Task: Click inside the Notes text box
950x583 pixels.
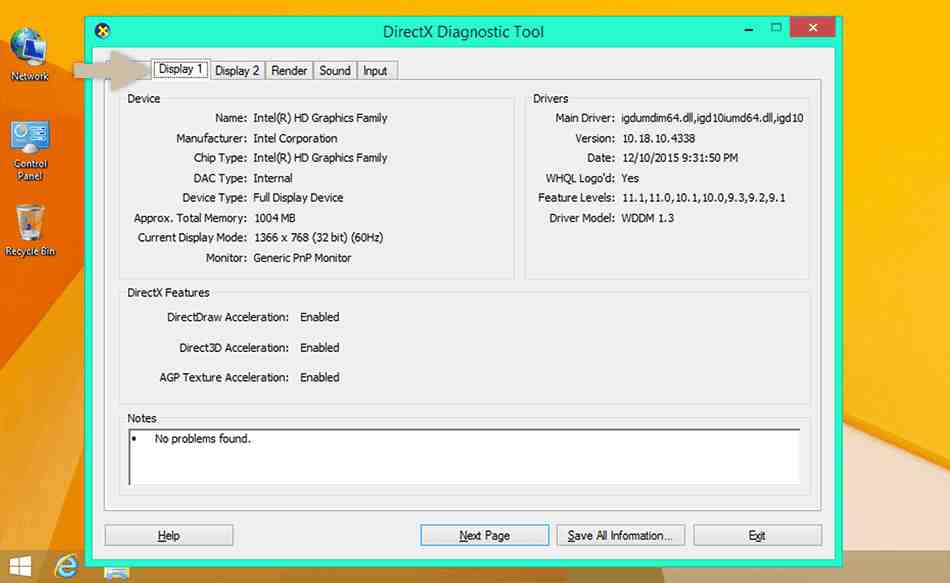Action: tap(465, 456)
